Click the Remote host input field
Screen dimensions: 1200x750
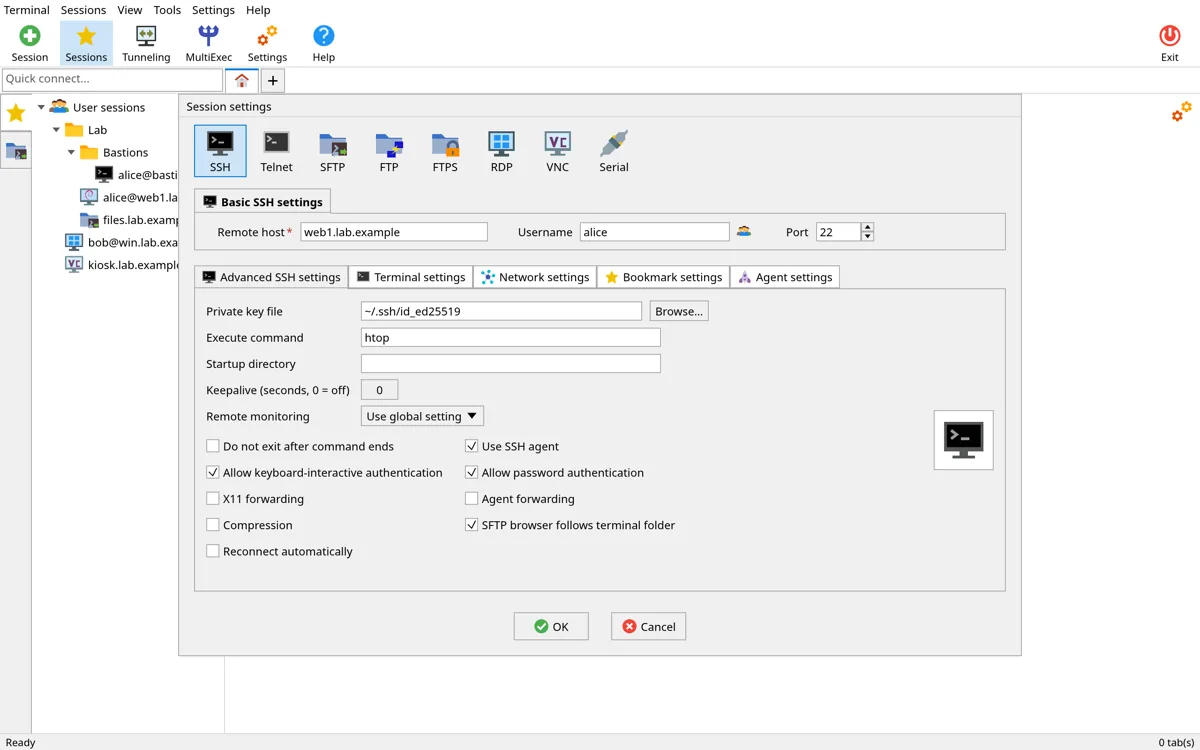tap(394, 232)
